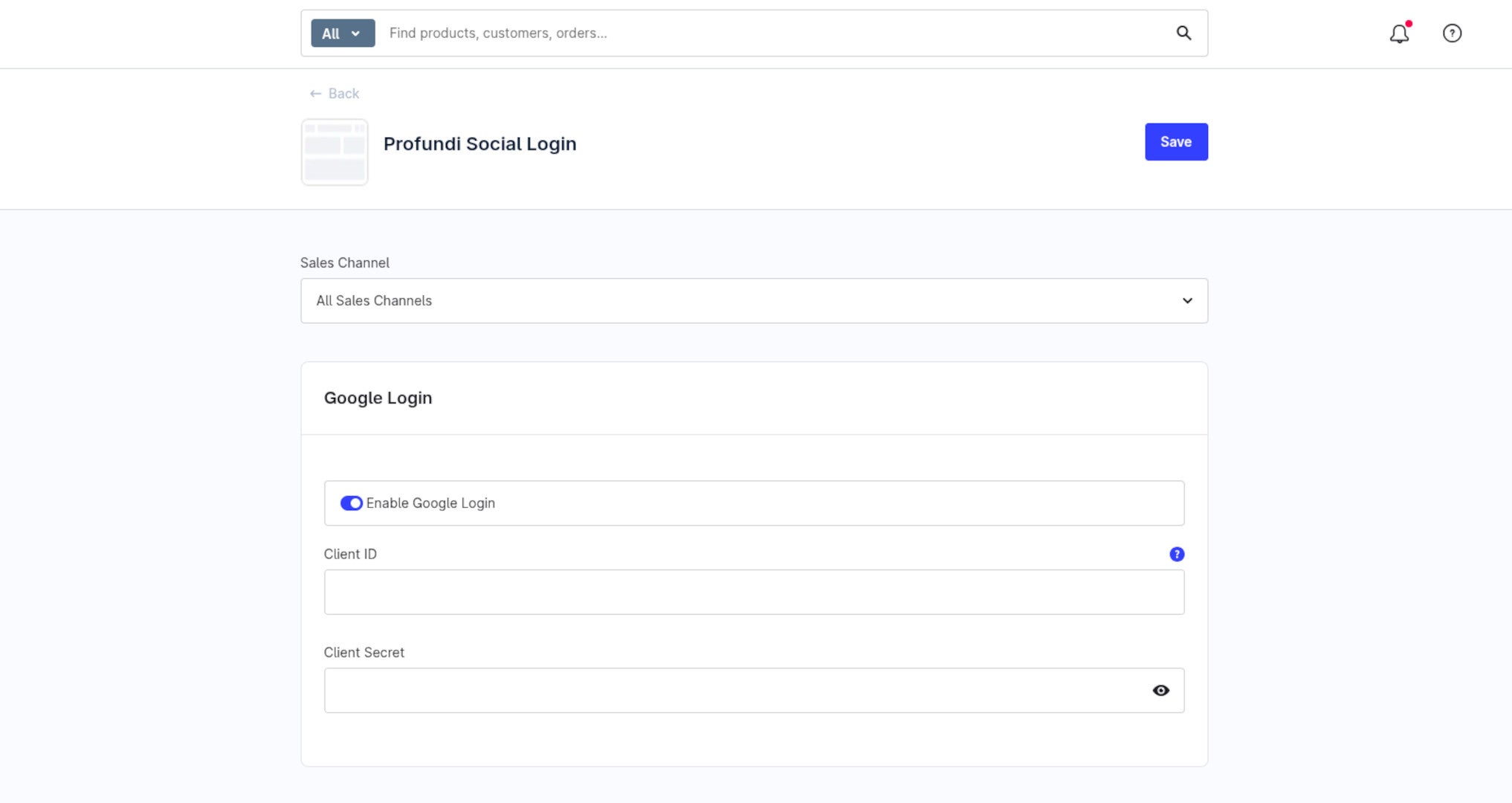Click the Profundi Social Login plugin thumbnail
This screenshot has width=1512, height=803.
(335, 152)
